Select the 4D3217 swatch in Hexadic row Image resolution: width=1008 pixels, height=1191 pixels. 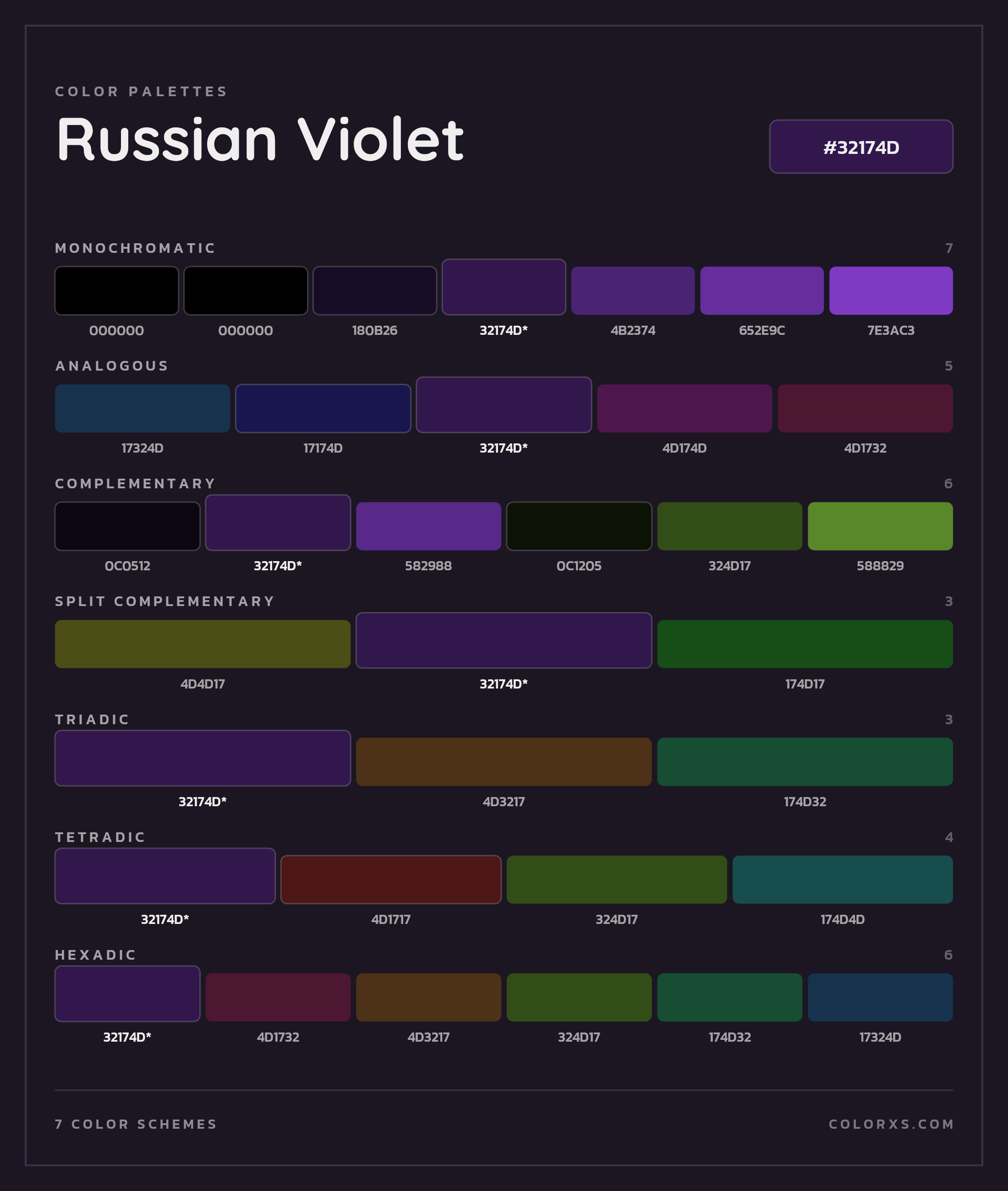(428, 997)
